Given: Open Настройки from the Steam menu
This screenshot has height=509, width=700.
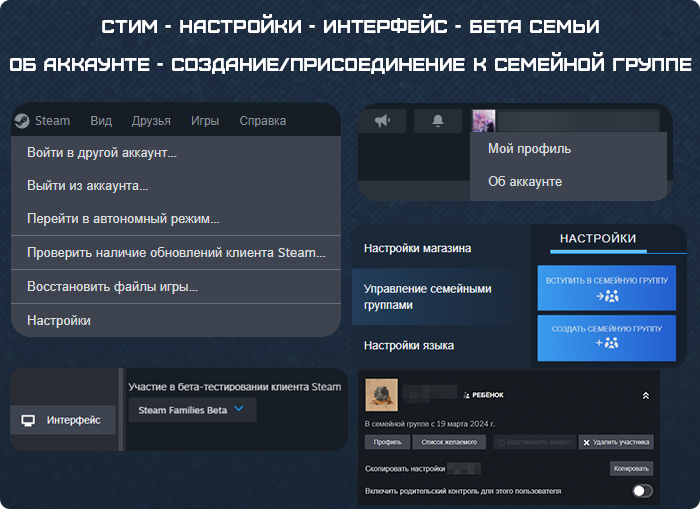Looking at the screenshot, I should pos(176,321).
